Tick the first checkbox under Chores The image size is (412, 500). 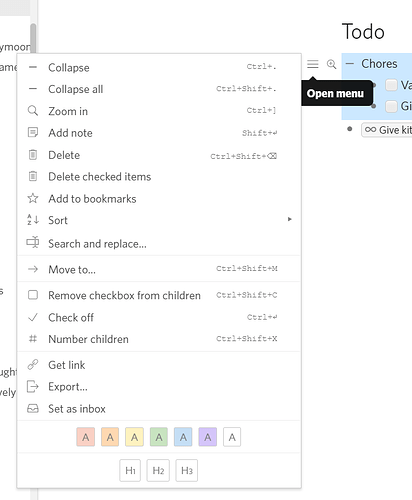click(391, 85)
